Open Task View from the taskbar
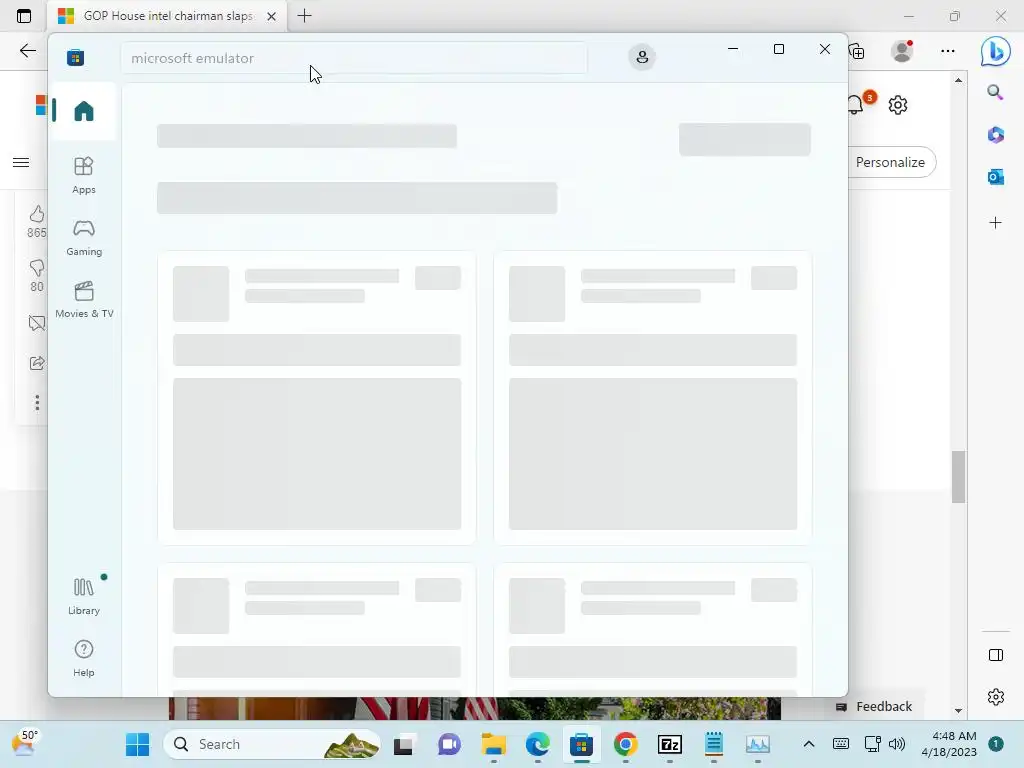This screenshot has height=768, width=1024. pos(404,744)
